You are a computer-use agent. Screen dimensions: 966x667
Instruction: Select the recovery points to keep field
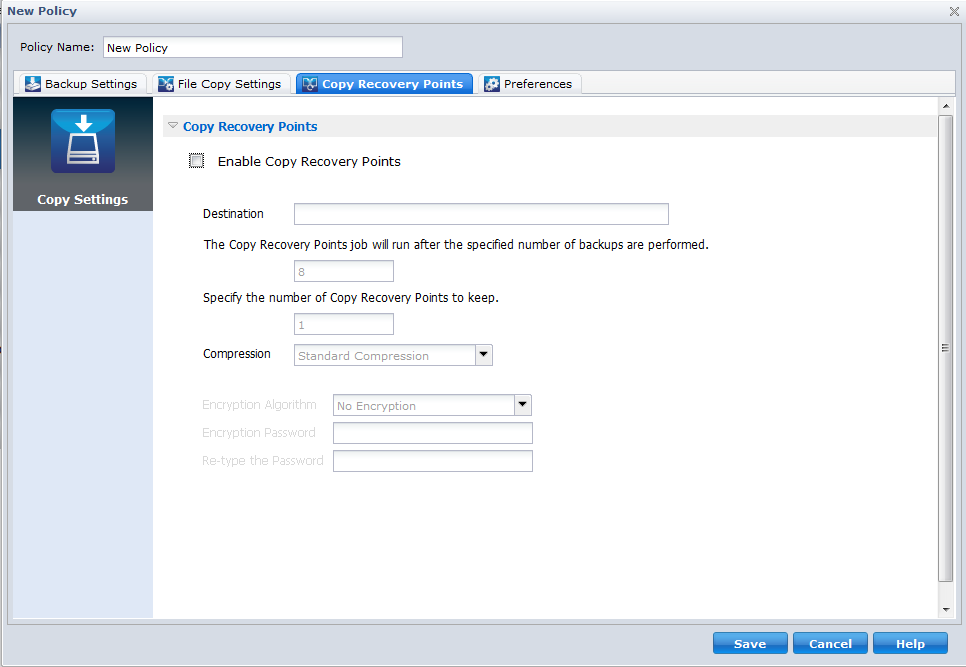pos(343,324)
